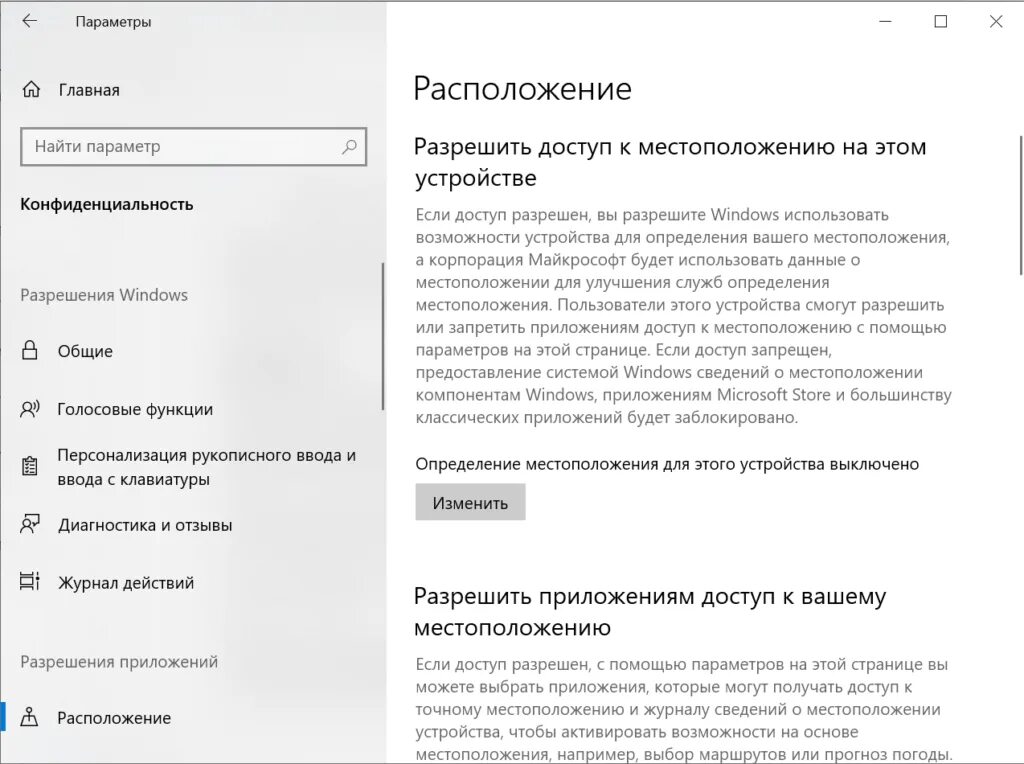Close the Параметры window
Viewport: 1024px width, 764px height.
click(996, 22)
